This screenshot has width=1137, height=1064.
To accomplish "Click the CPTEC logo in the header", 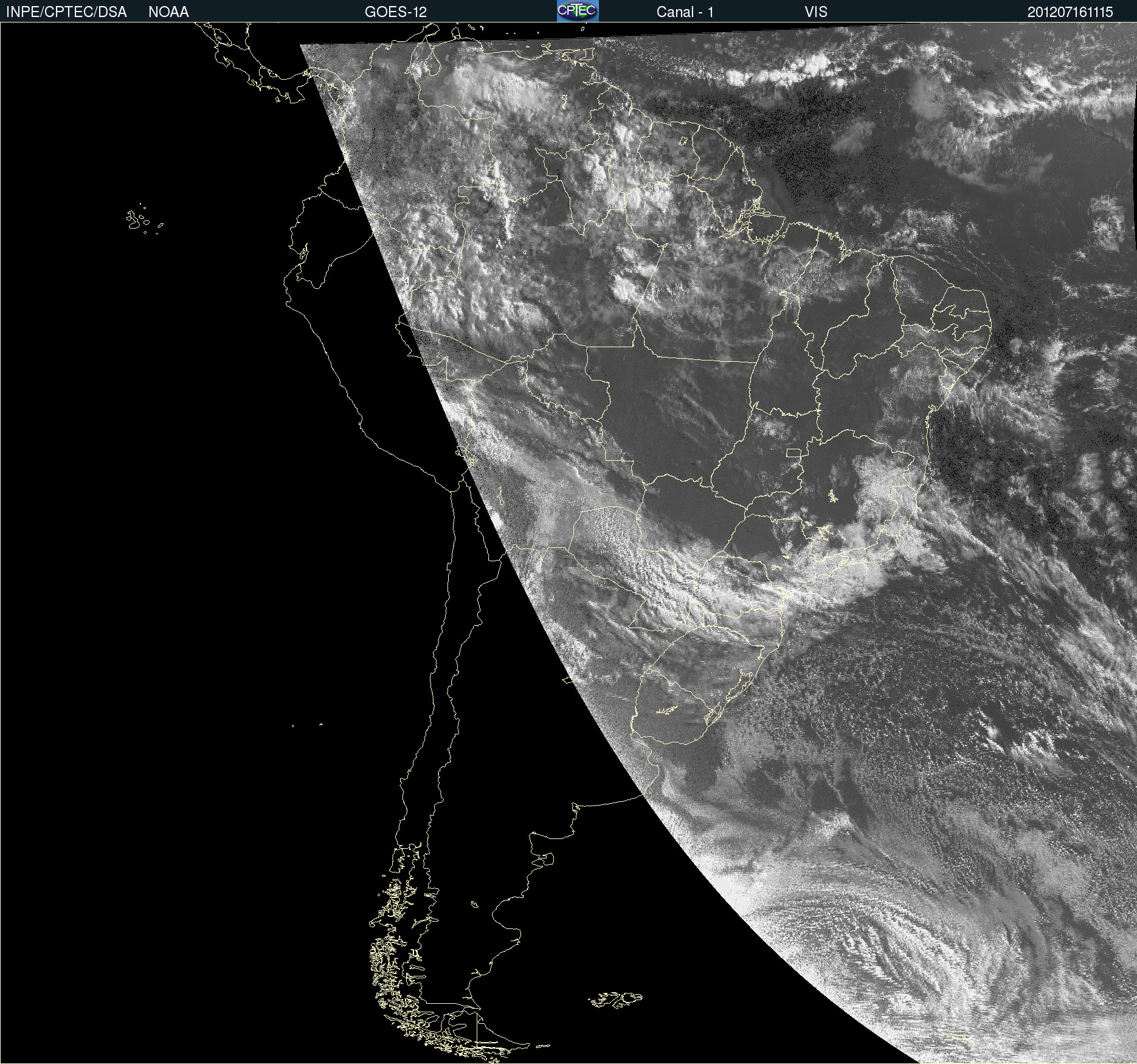I will pos(578,11).
